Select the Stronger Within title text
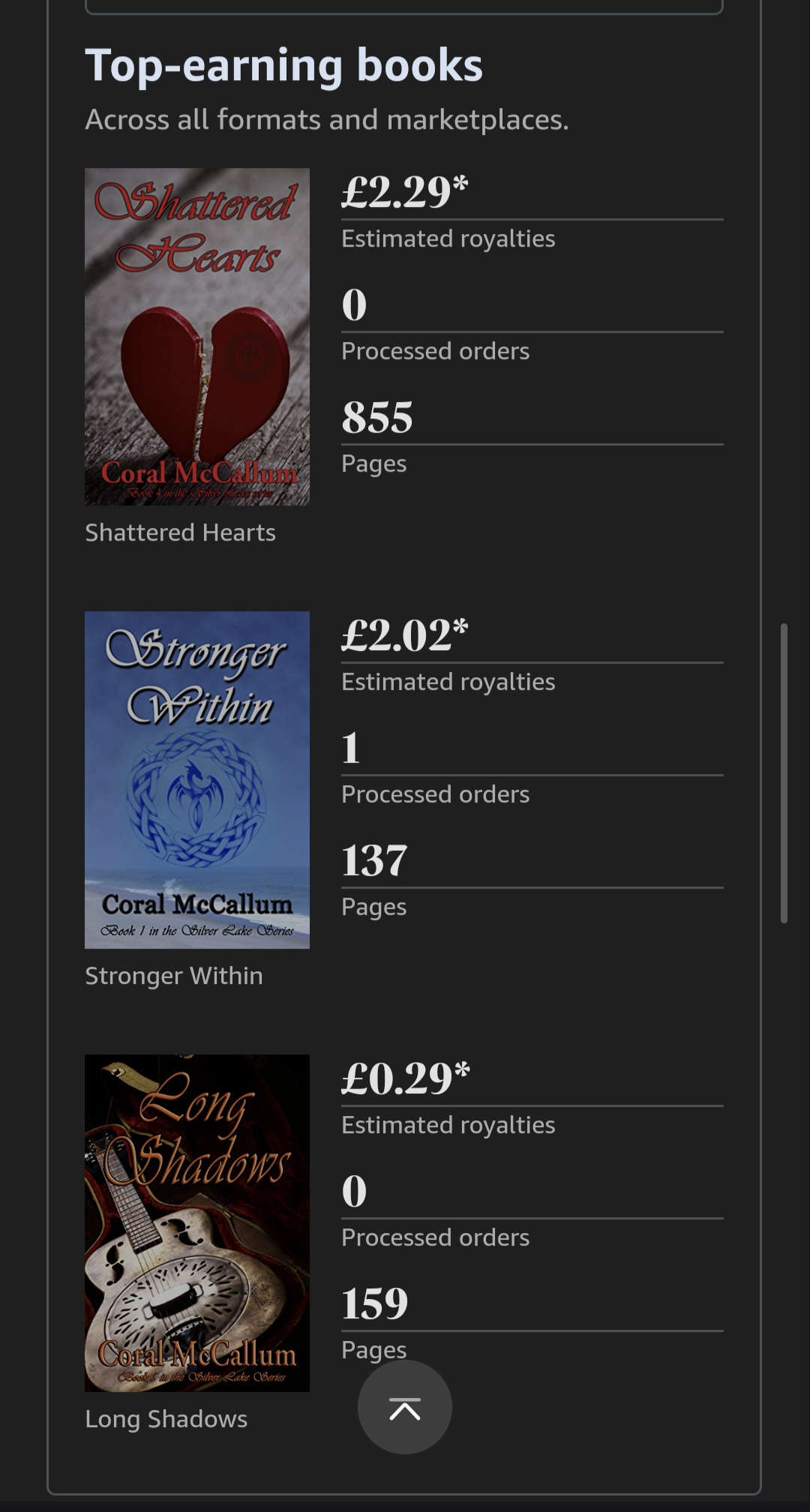This screenshot has height=1512, width=810. (174, 976)
